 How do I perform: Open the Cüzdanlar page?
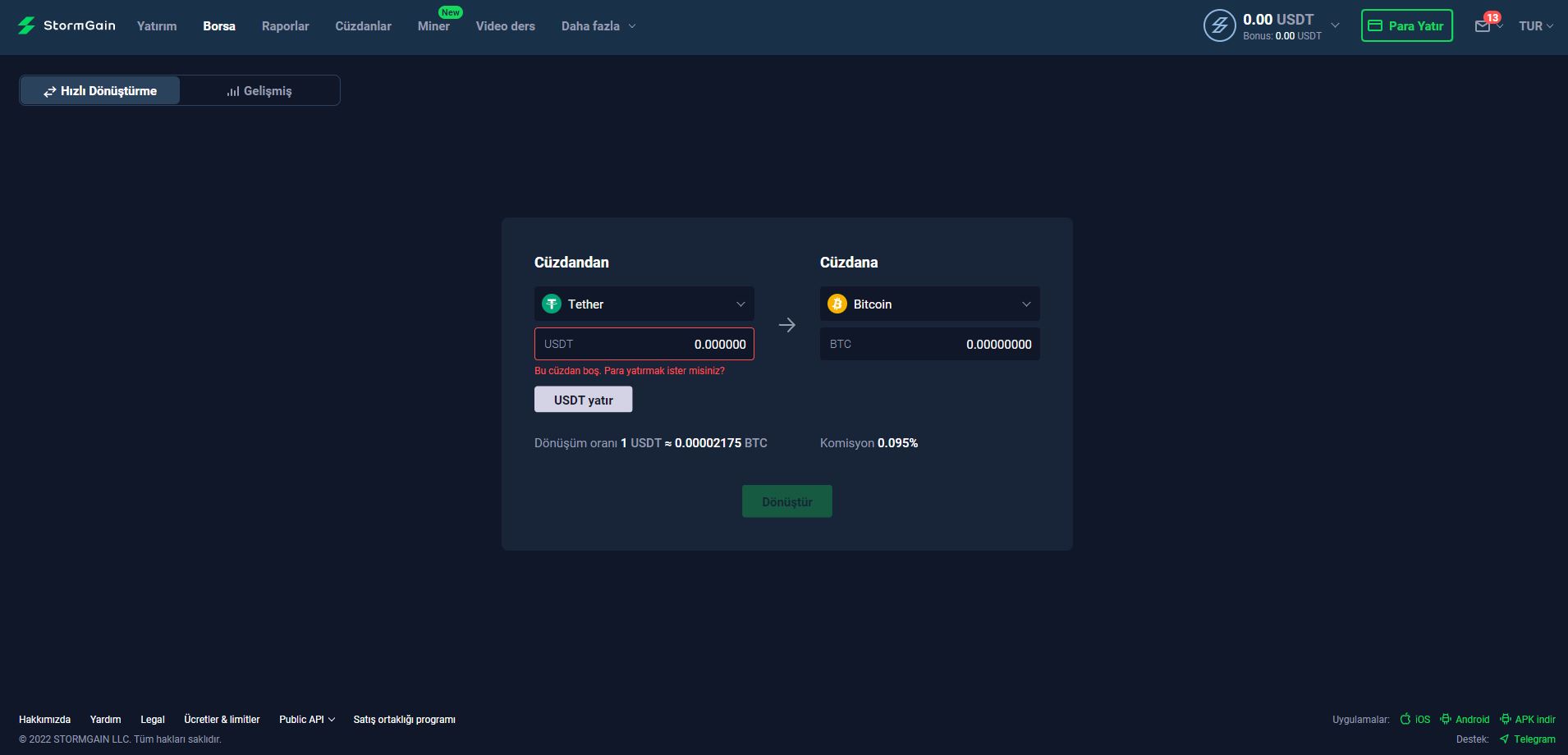click(x=363, y=26)
